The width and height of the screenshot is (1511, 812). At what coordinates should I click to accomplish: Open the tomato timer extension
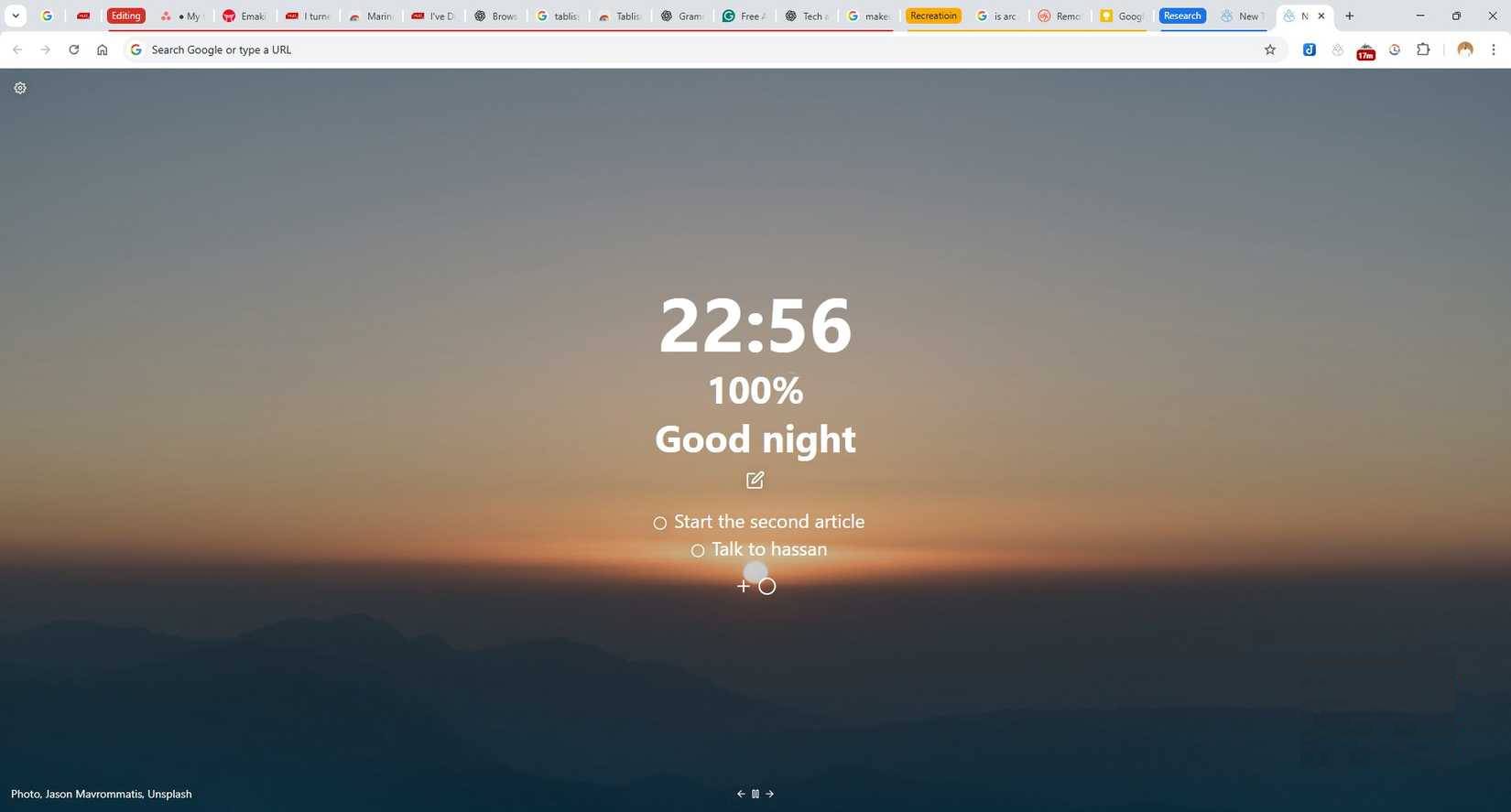click(x=1365, y=50)
